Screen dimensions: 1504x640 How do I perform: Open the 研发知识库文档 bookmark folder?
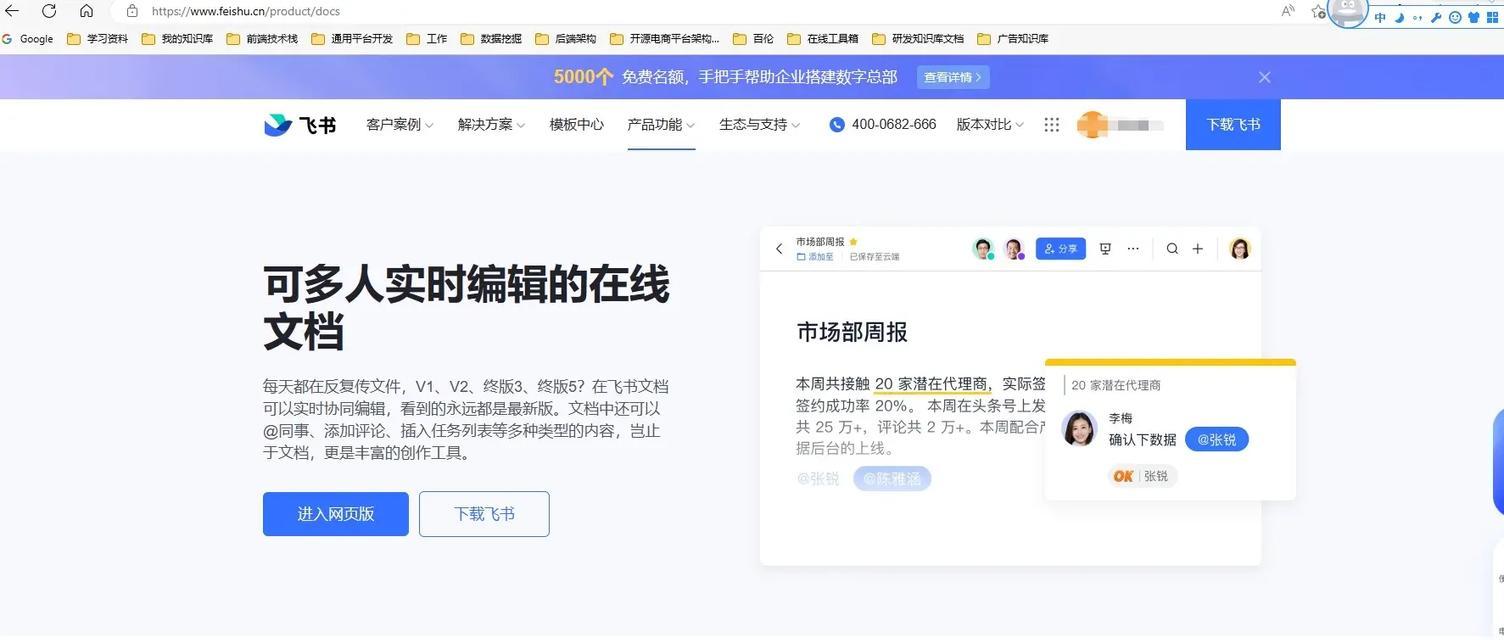[918, 39]
